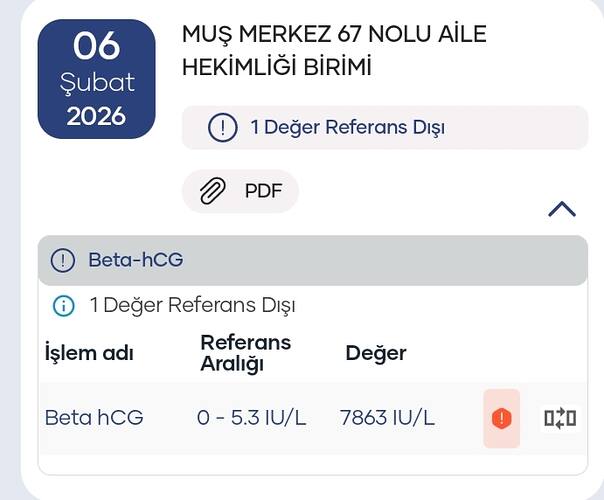Click the red out-of-range warning icon
Screen dimensions: 604x500
point(501,418)
